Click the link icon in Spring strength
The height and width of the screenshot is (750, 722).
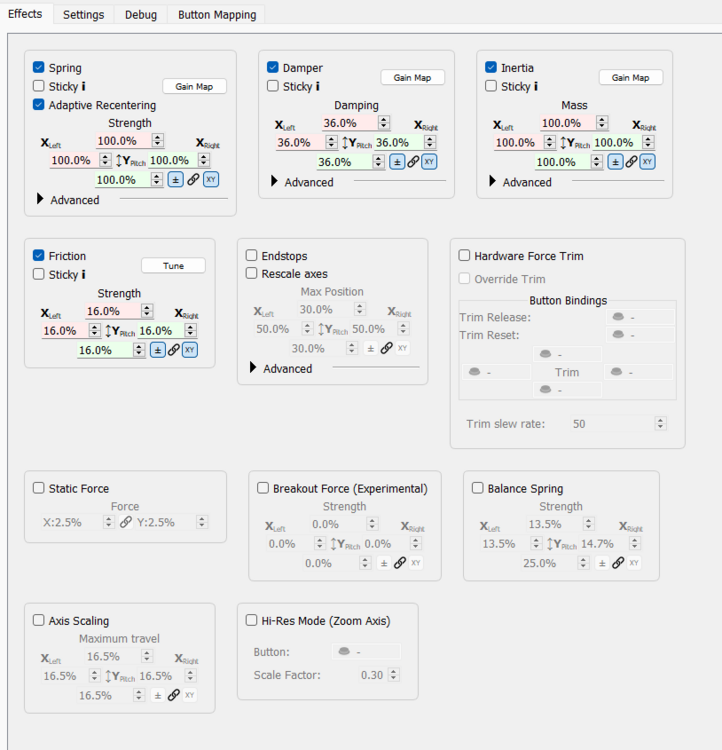tap(193, 180)
